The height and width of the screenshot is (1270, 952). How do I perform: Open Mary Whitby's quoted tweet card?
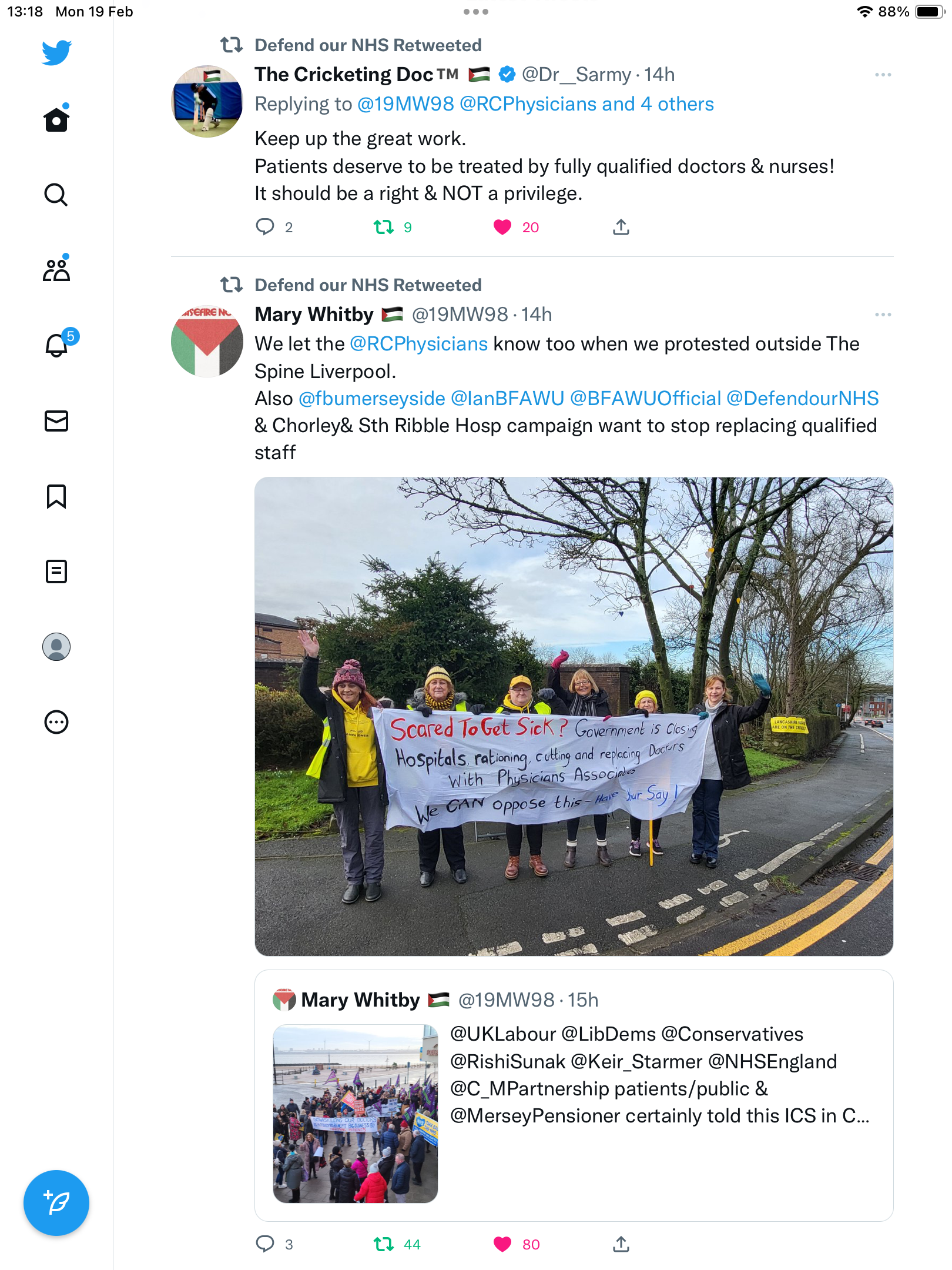(574, 1095)
